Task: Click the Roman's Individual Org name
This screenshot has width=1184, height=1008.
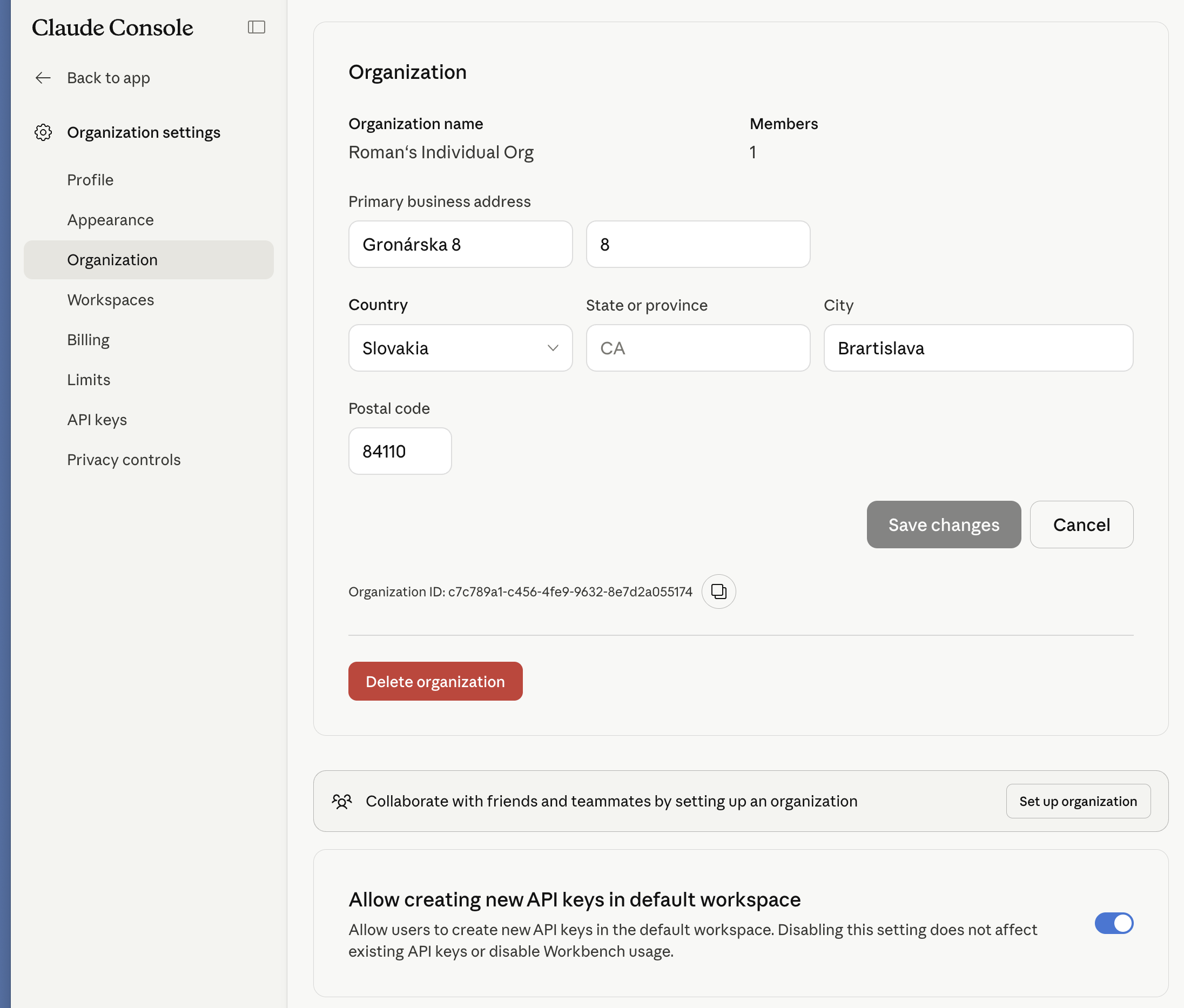Action: (x=441, y=152)
